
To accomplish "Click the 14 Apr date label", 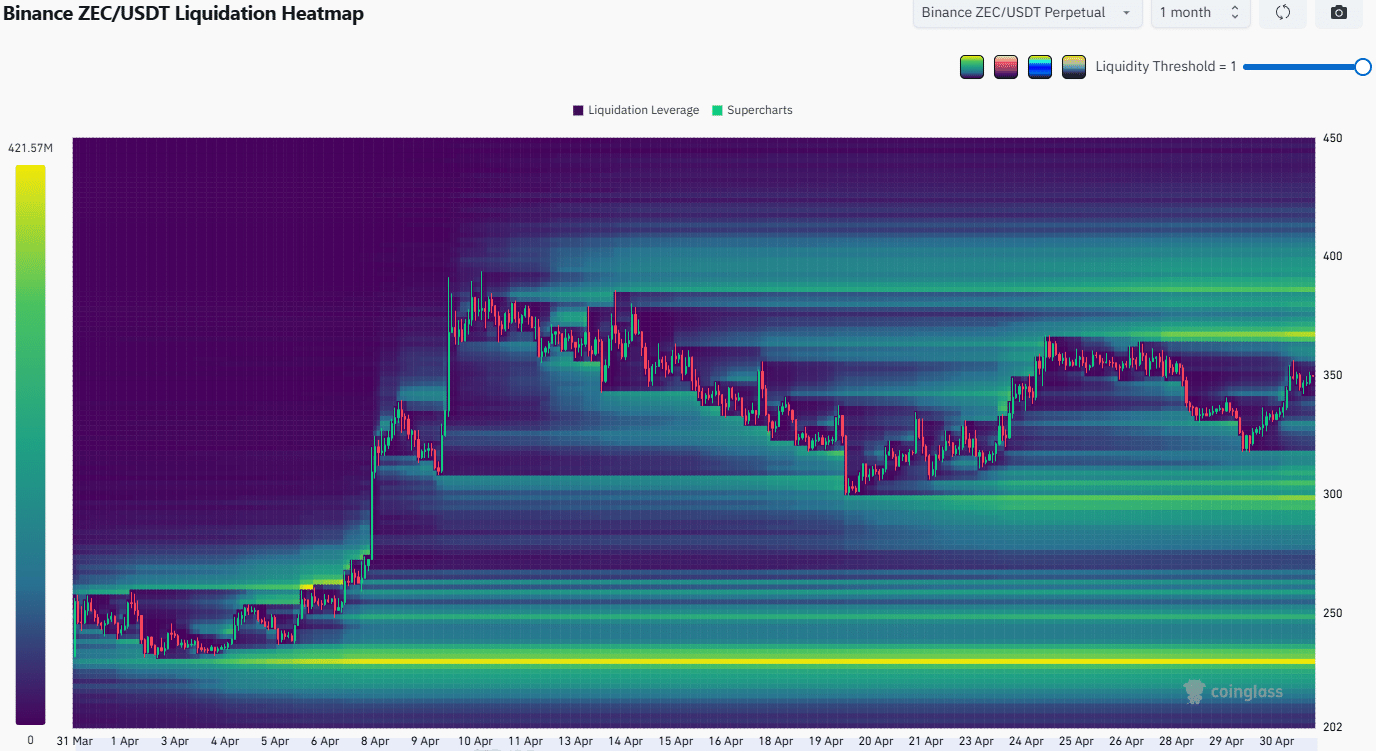I will 625,741.
